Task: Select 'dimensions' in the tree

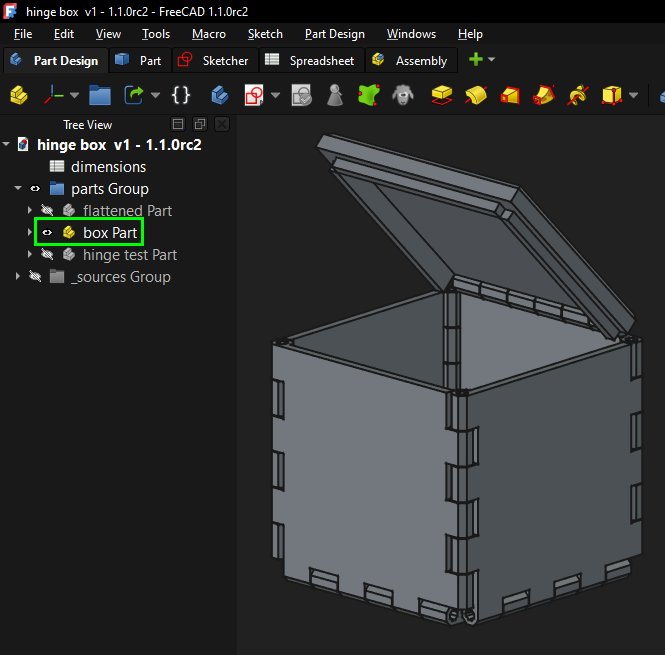Action: pyautogui.click(x=109, y=167)
